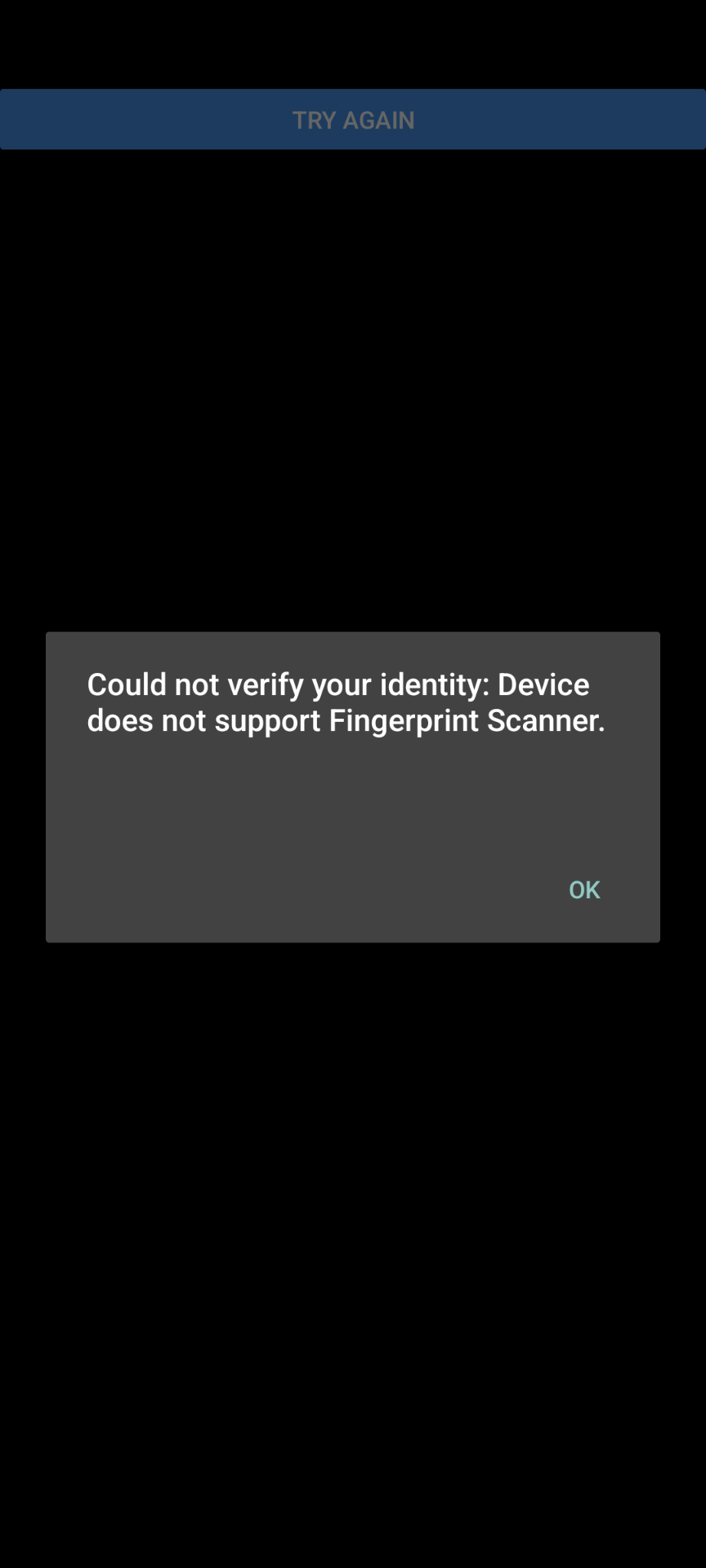Close the identity verification alert with OK
The image size is (706, 1568).
click(584, 889)
